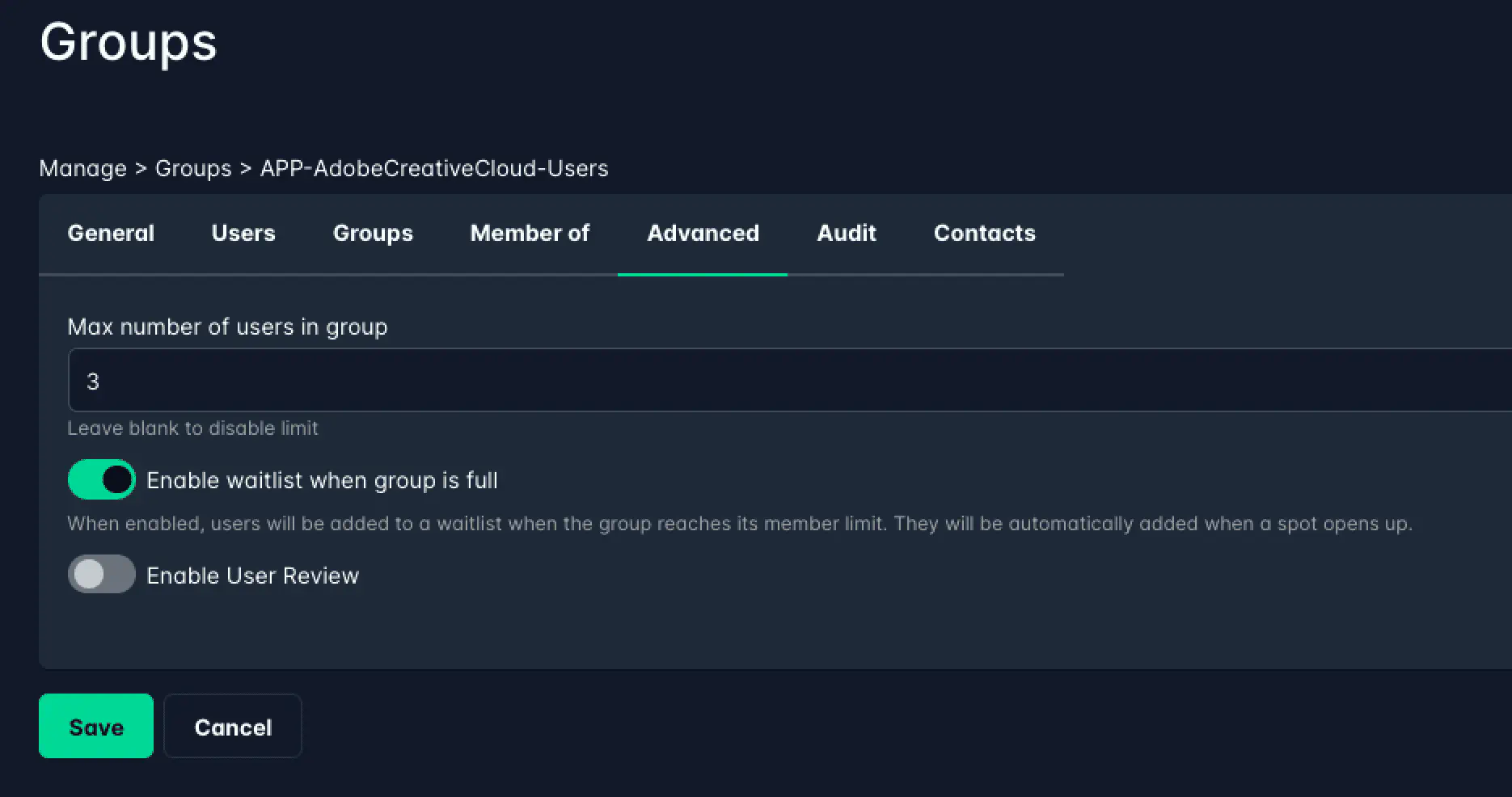Save the group settings
Image resolution: width=1512 pixels, height=797 pixels.
(95, 726)
